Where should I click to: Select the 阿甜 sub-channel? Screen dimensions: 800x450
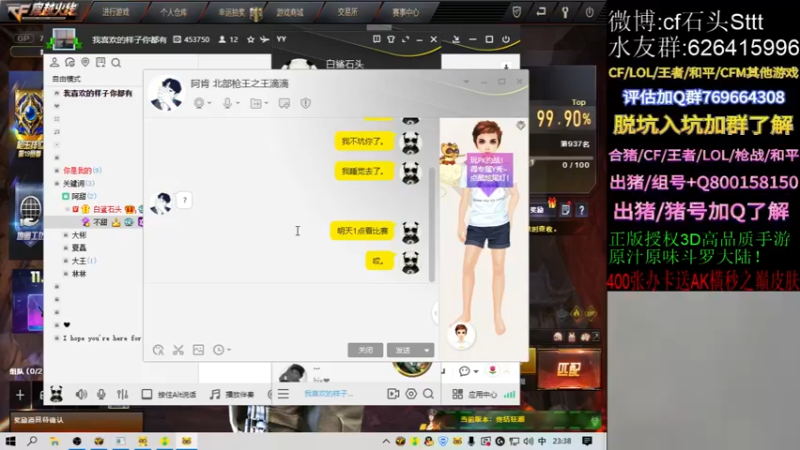(79, 196)
